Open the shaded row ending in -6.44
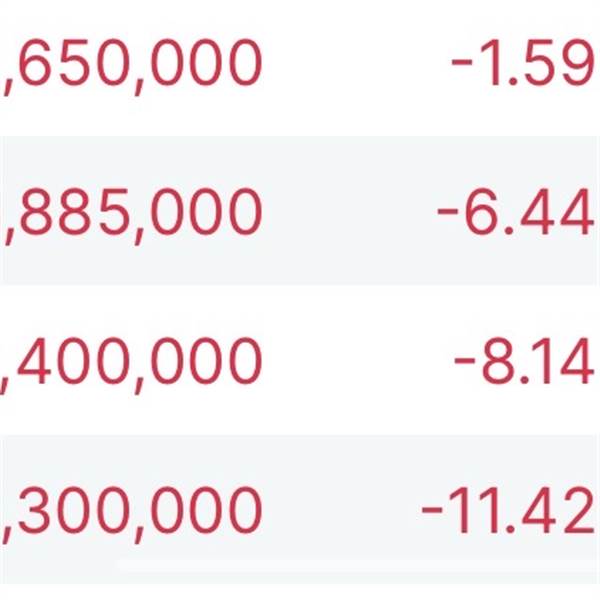 pyautogui.click(x=300, y=212)
